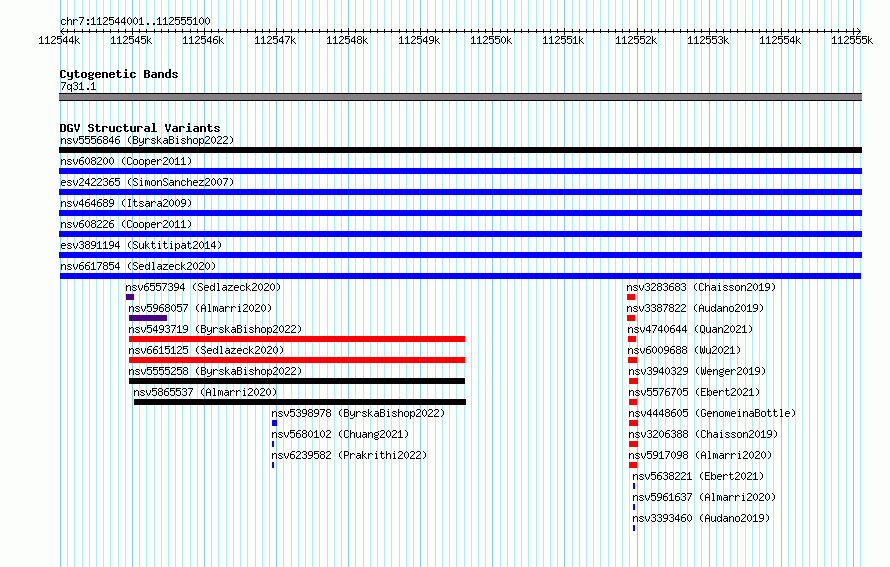Open nsv4740644 (Quan2021) label
Image resolution: width=890 pixels, height=567 pixels.
[690, 329]
